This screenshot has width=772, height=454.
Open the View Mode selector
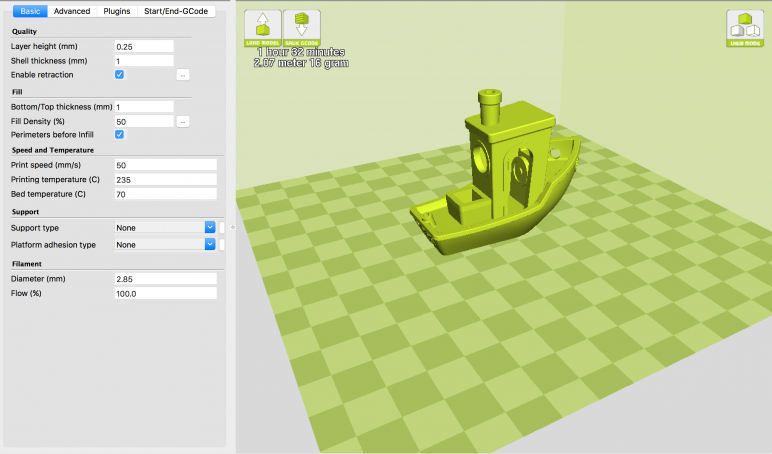(745, 29)
